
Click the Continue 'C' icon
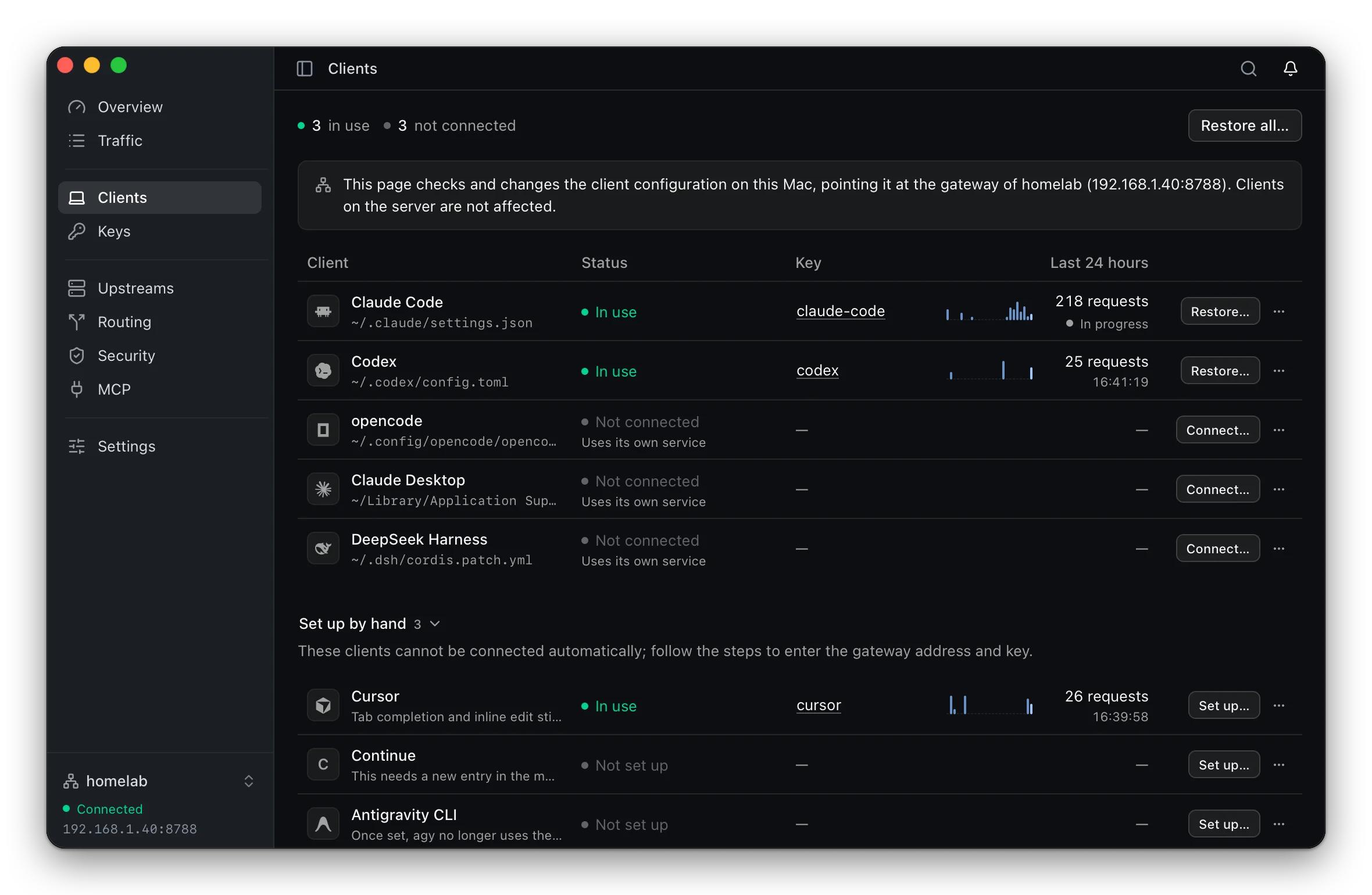323,765
